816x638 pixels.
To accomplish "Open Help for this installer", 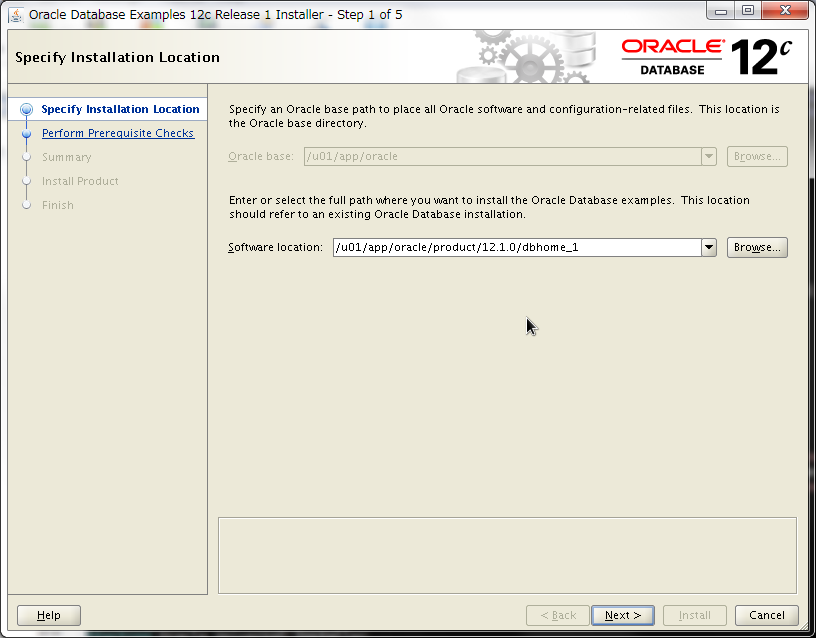I will tap(49, 615).
